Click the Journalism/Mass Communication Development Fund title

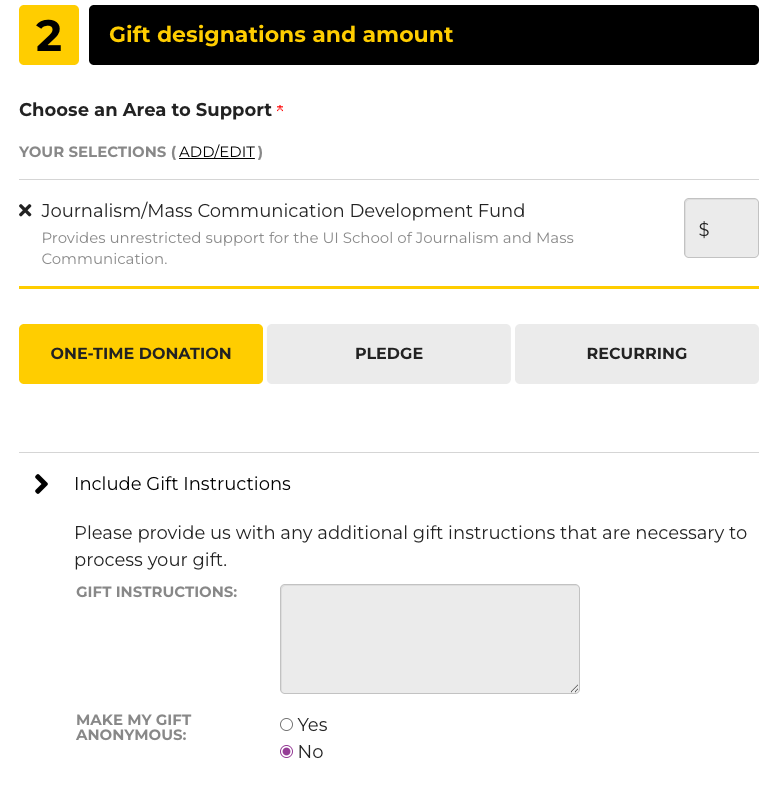coord(283,211)
